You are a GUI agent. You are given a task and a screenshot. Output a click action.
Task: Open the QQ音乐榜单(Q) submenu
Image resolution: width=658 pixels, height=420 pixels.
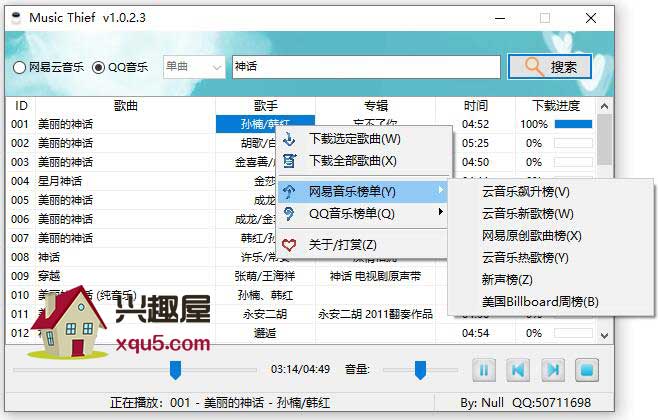363,214
